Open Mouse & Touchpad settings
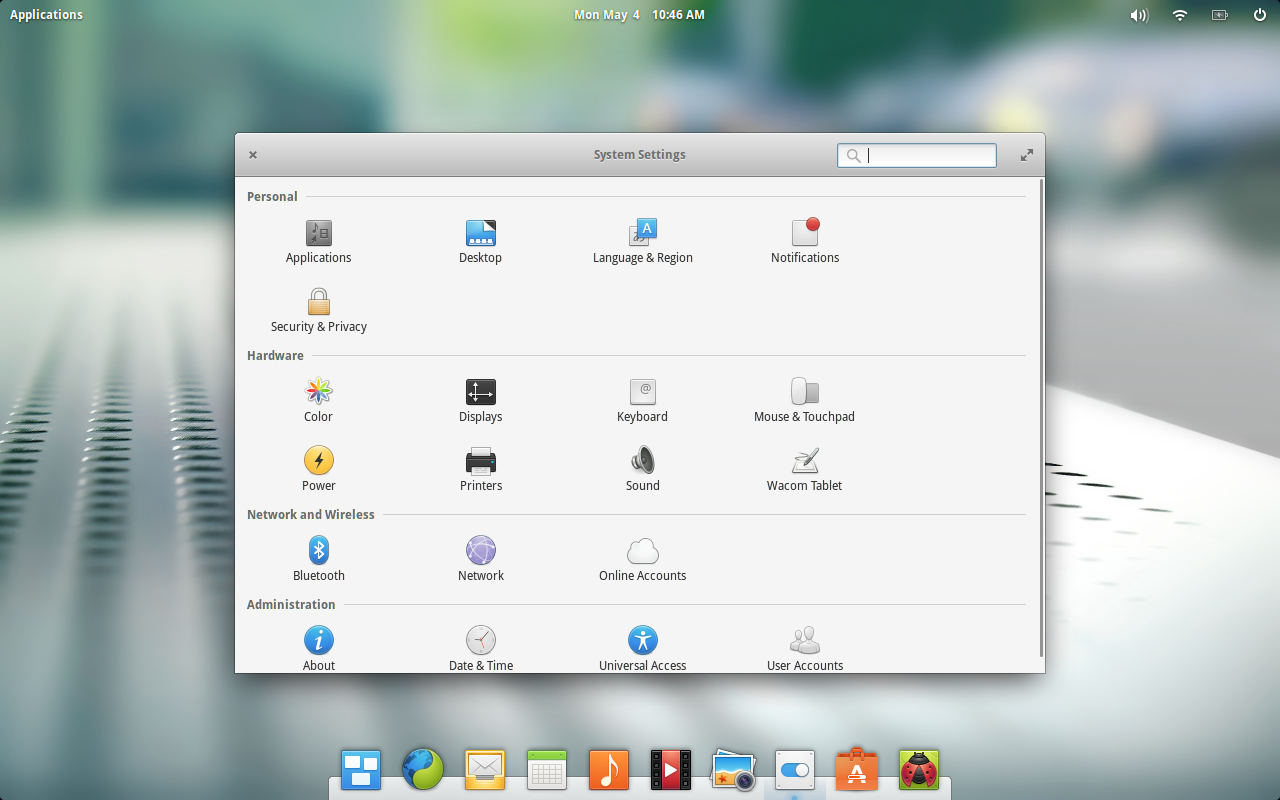Image resolution: width=1280 pixels, height=800 pixels. (804, 399)
